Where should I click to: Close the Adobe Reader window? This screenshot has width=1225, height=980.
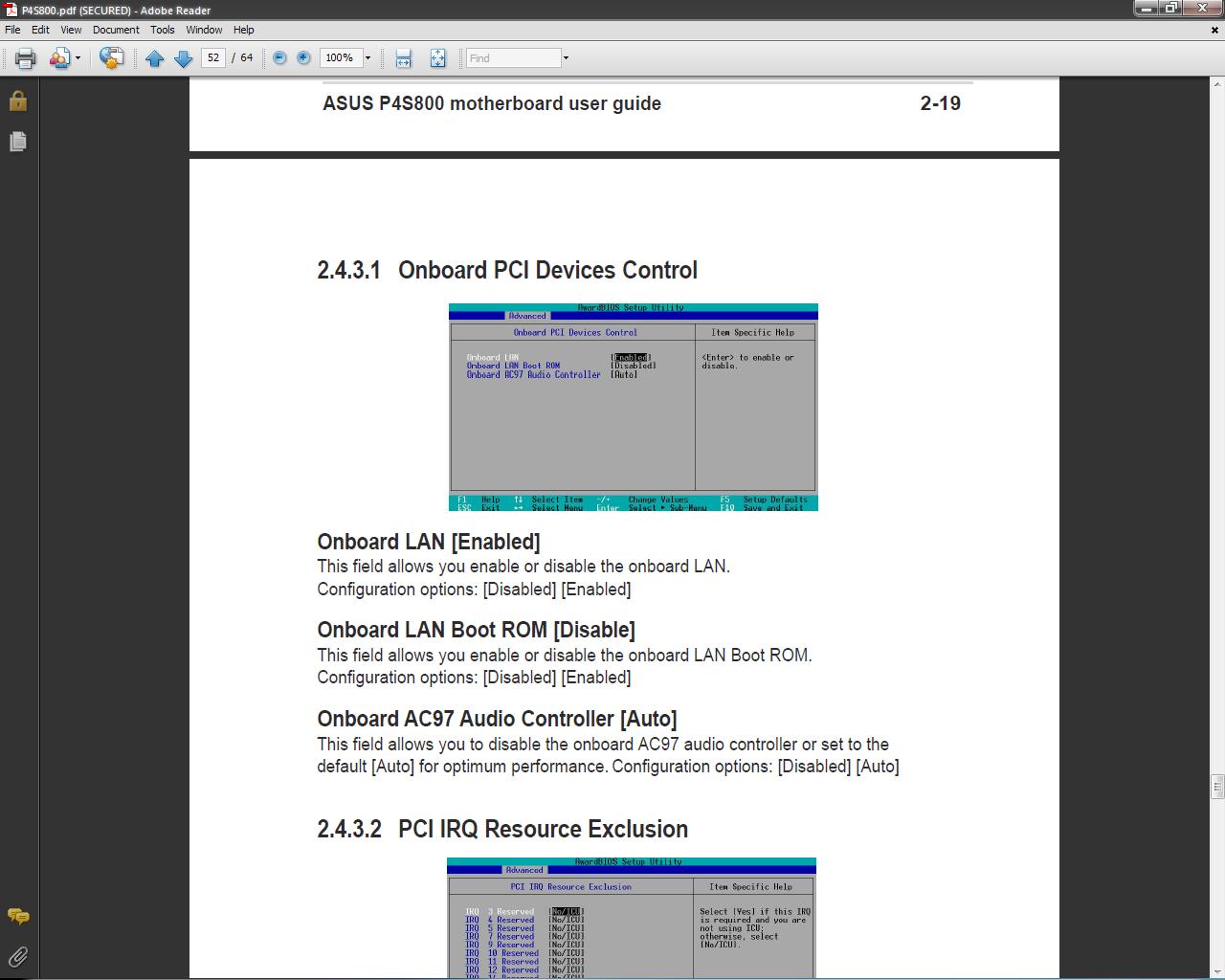click(1203, 8)
